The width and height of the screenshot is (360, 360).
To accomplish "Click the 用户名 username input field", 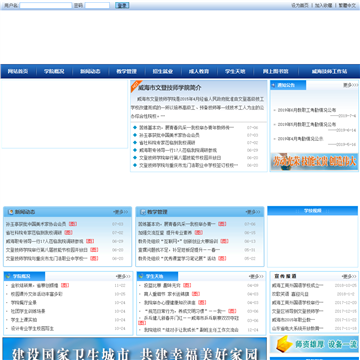I will pyautogui.click(x=46, y=6).
